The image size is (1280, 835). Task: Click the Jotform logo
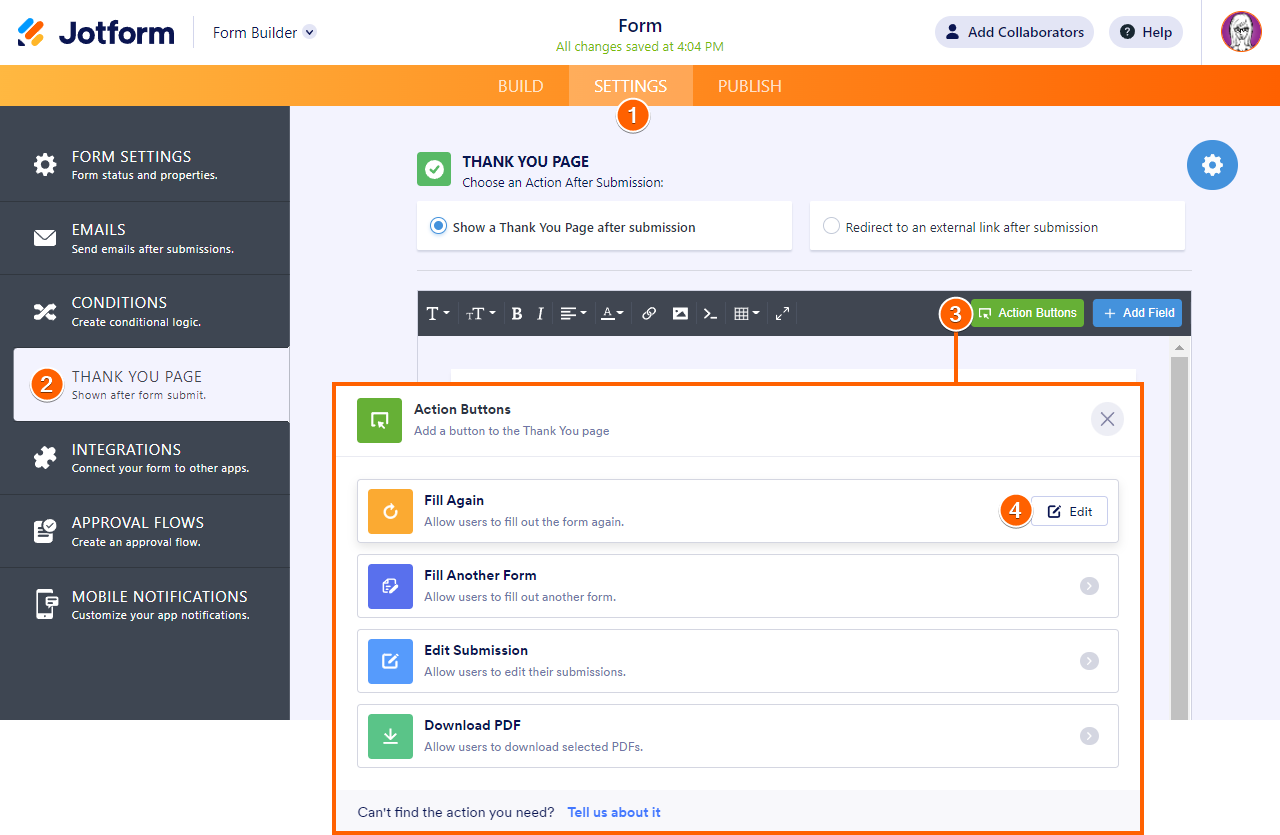[96, 32]
